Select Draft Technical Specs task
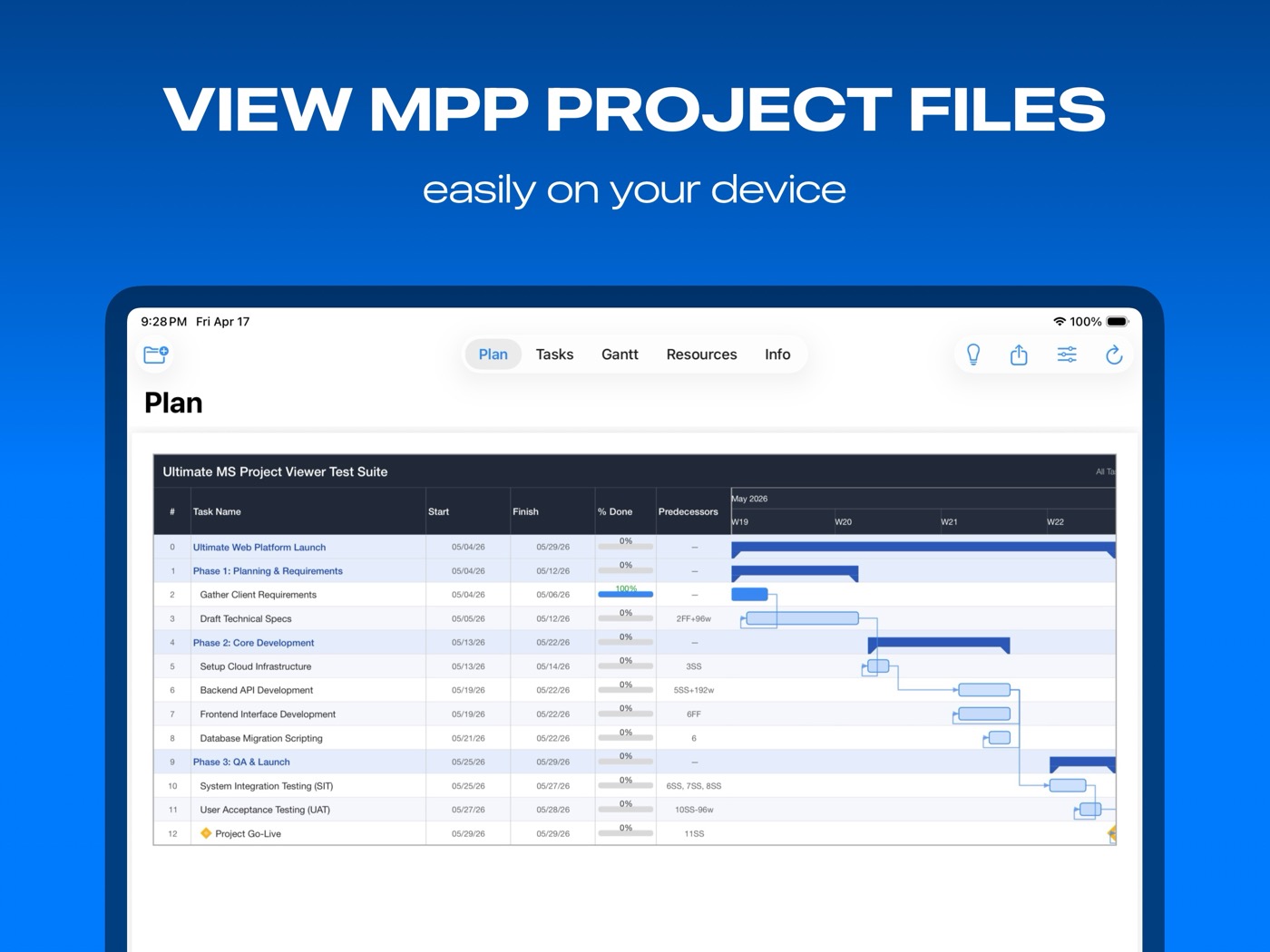Viewport: 1270px width, 952px height. point(246,619)
